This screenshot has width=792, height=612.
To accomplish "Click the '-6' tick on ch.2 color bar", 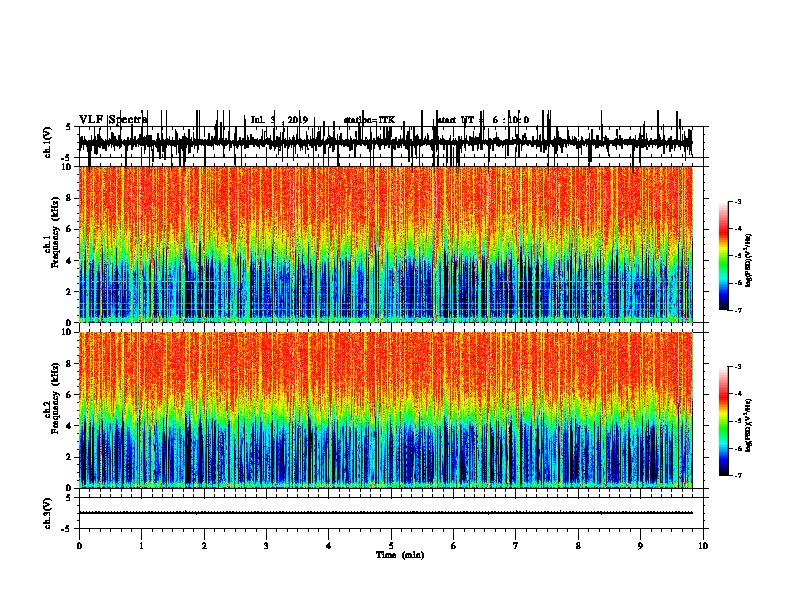I will [x=737, y=448].
